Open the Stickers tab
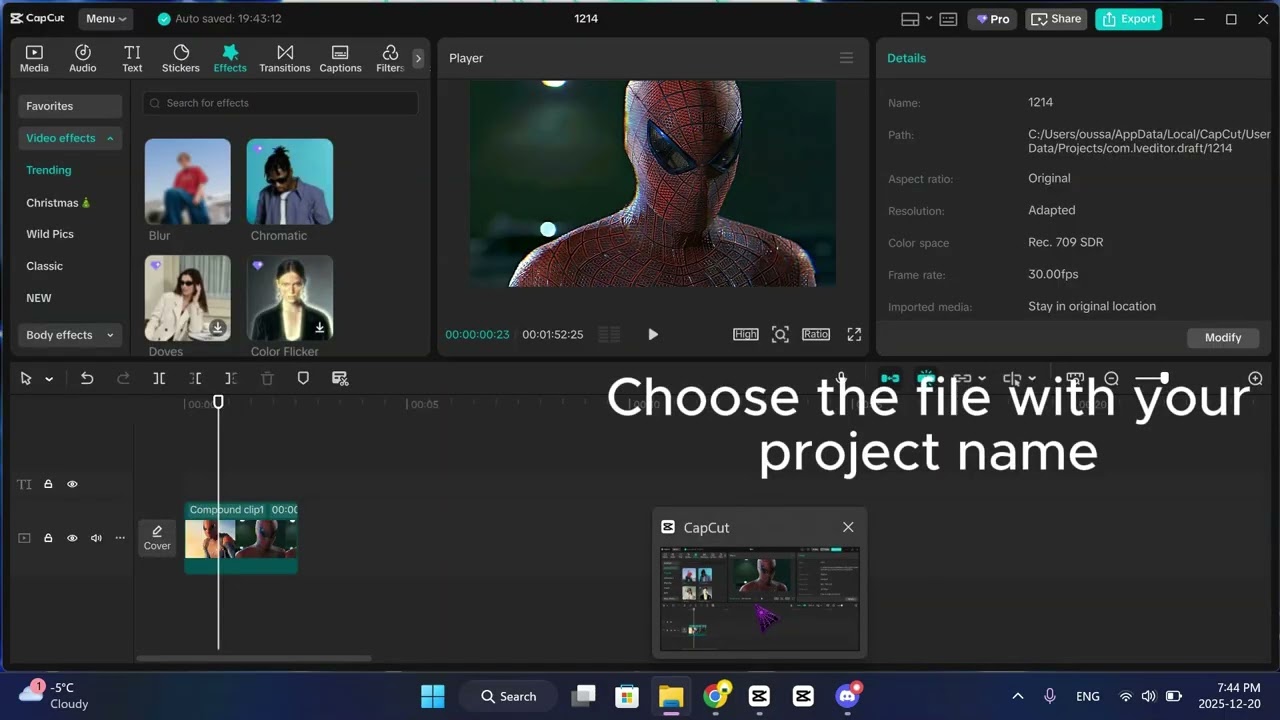 (x=181, y=59)
